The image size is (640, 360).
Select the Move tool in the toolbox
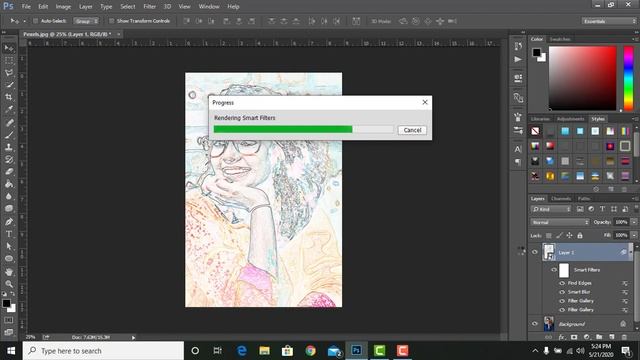(x=9, y=48)
